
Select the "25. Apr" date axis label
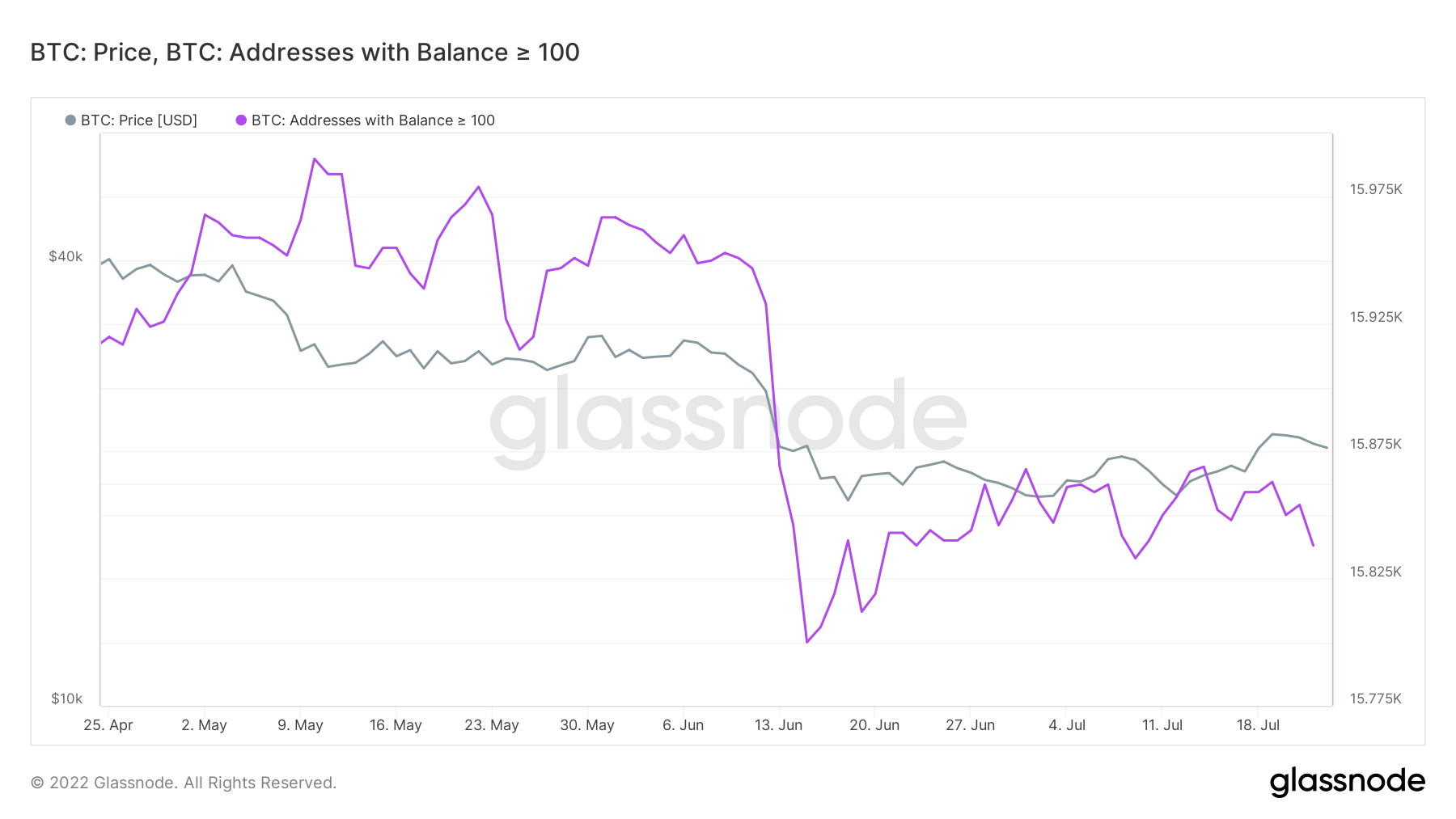108,725
